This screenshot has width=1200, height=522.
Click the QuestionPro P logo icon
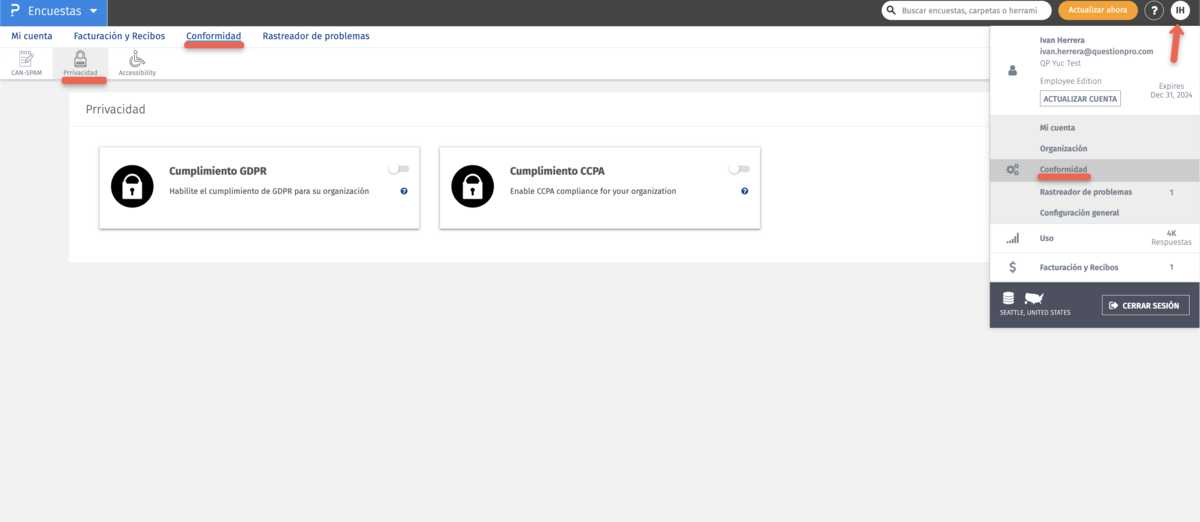tap(13, 11)
